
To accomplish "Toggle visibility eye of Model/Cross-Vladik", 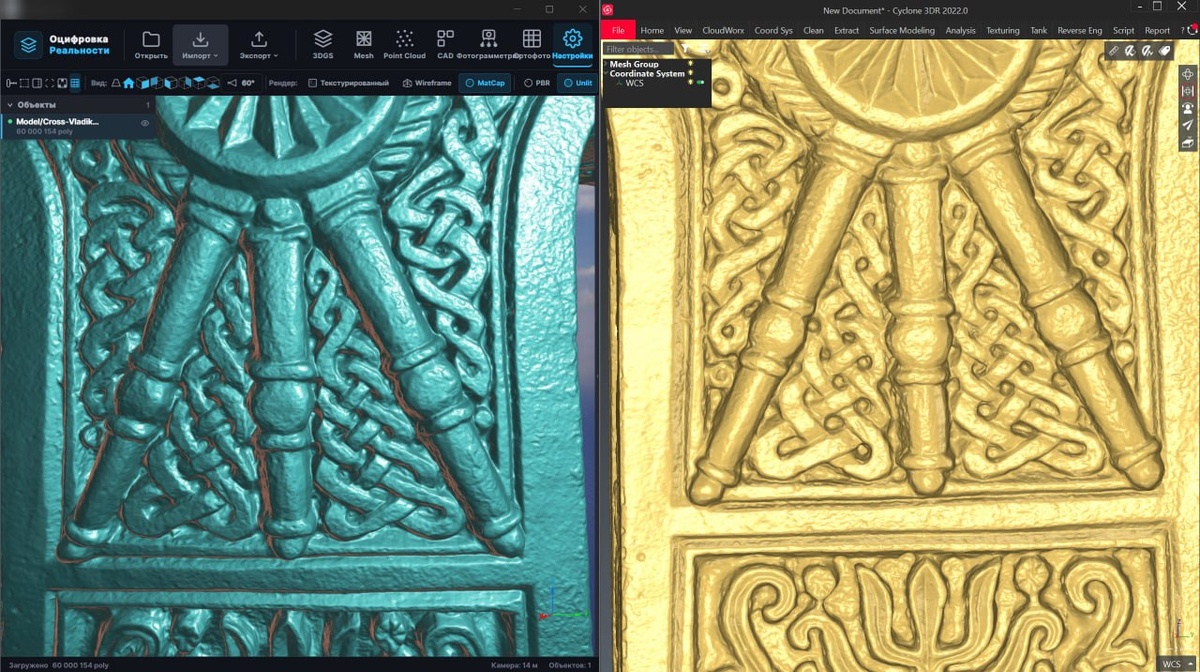I will point(145,123).
